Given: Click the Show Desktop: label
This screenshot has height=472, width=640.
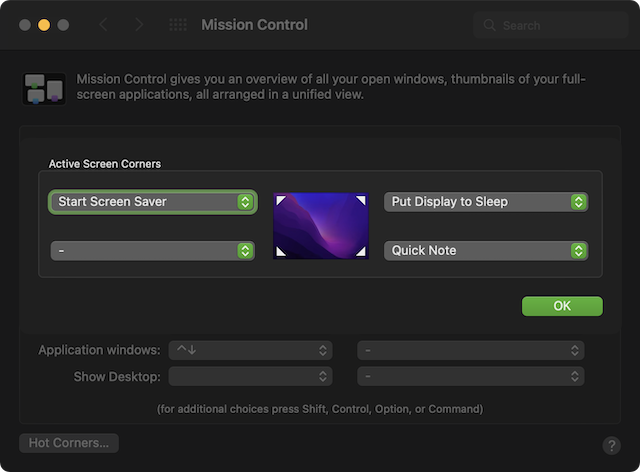Looking at the screenshot, I should coord(117,376).
